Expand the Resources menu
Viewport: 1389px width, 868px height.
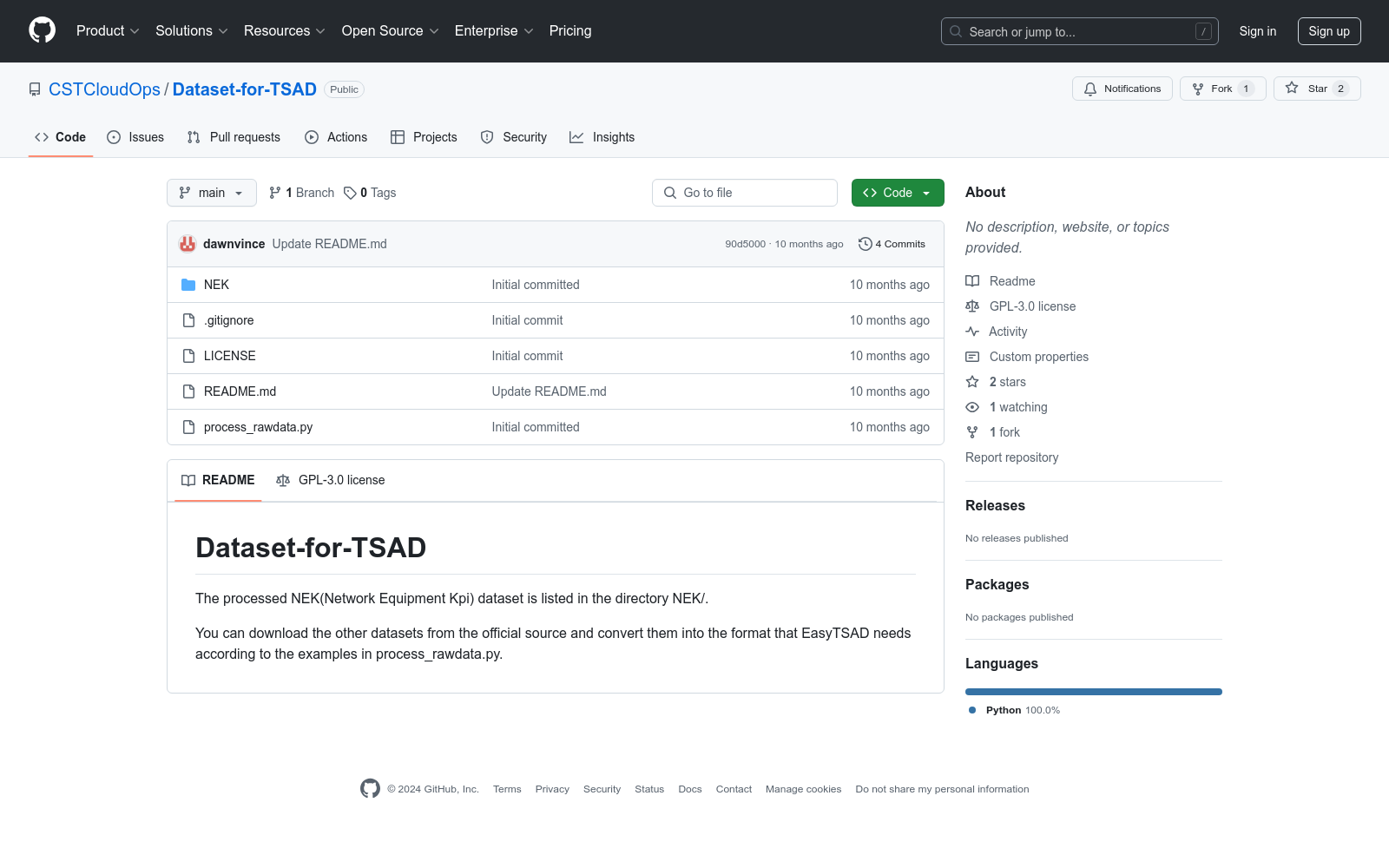[285, 30]
